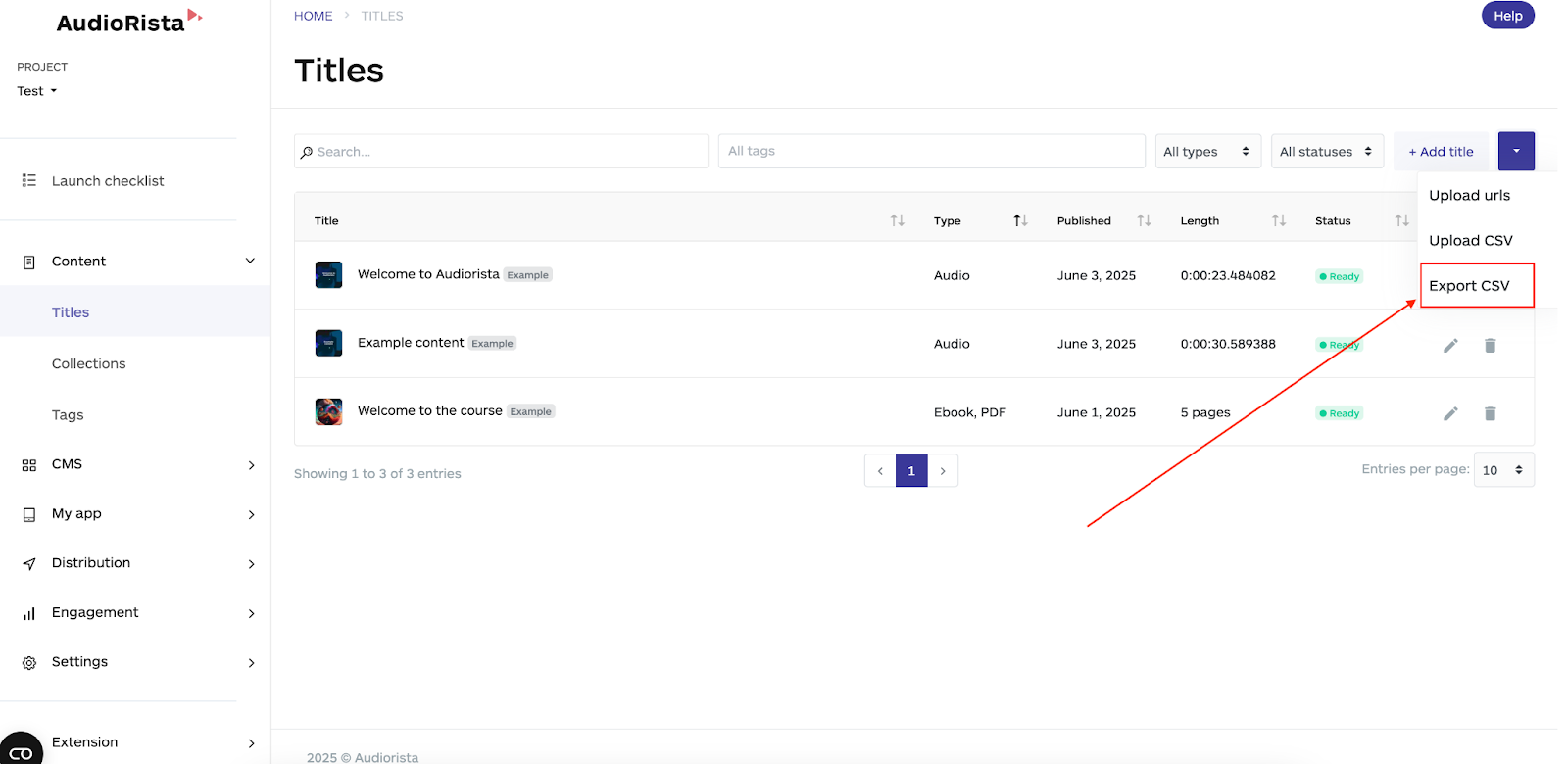Edit Welcome to the course via pencil icon
This screenshot has width=1568, height=764.
(1450, 413)
